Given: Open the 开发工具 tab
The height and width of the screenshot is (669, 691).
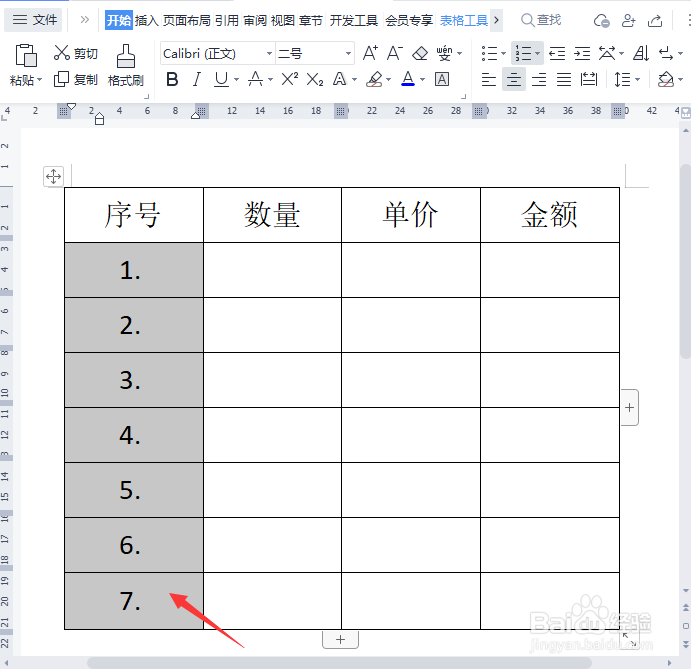Looking at the screenshot, I should 353,20.
